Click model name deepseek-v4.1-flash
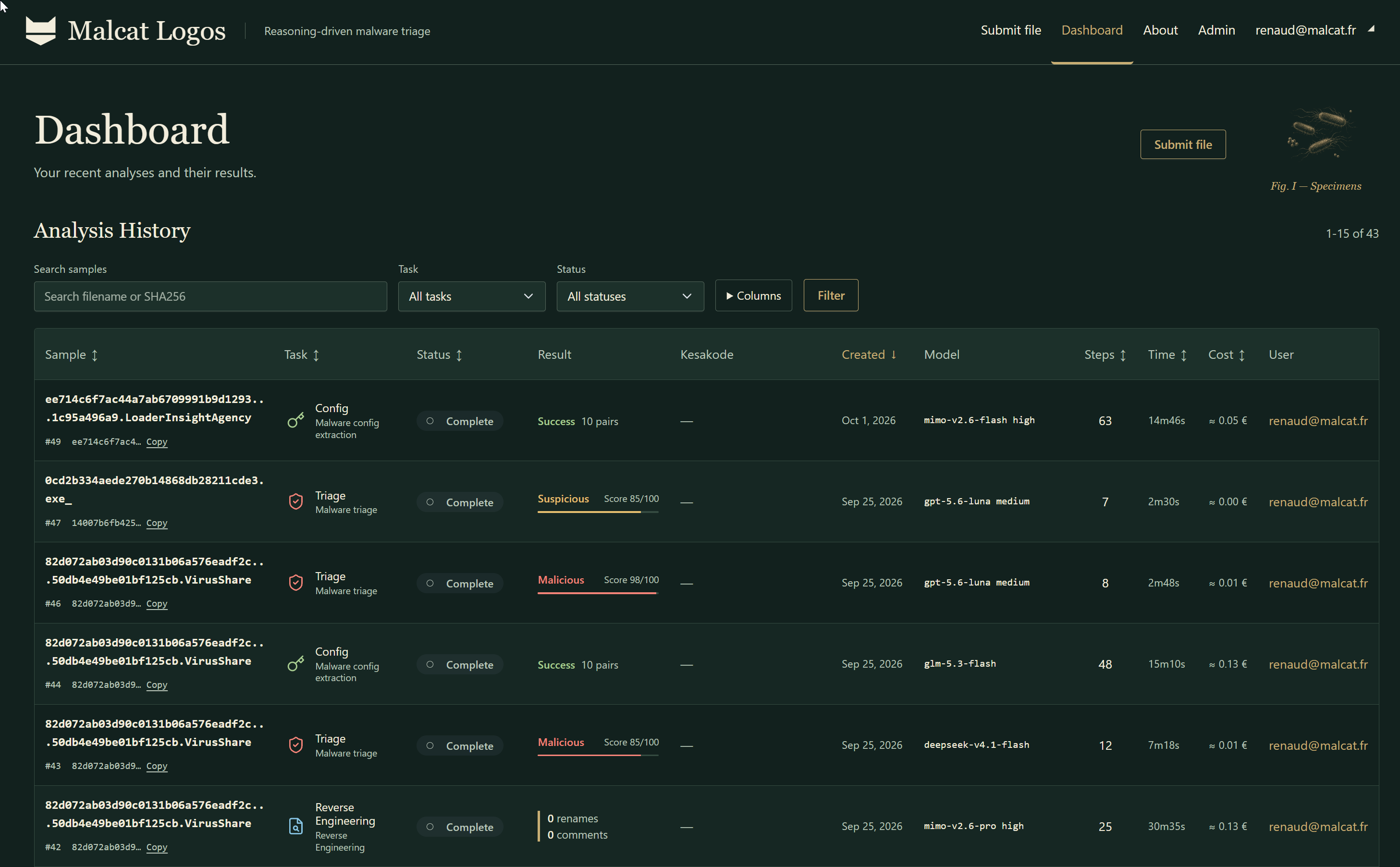This screenshot has height=867, width=1400. (976, 745)
